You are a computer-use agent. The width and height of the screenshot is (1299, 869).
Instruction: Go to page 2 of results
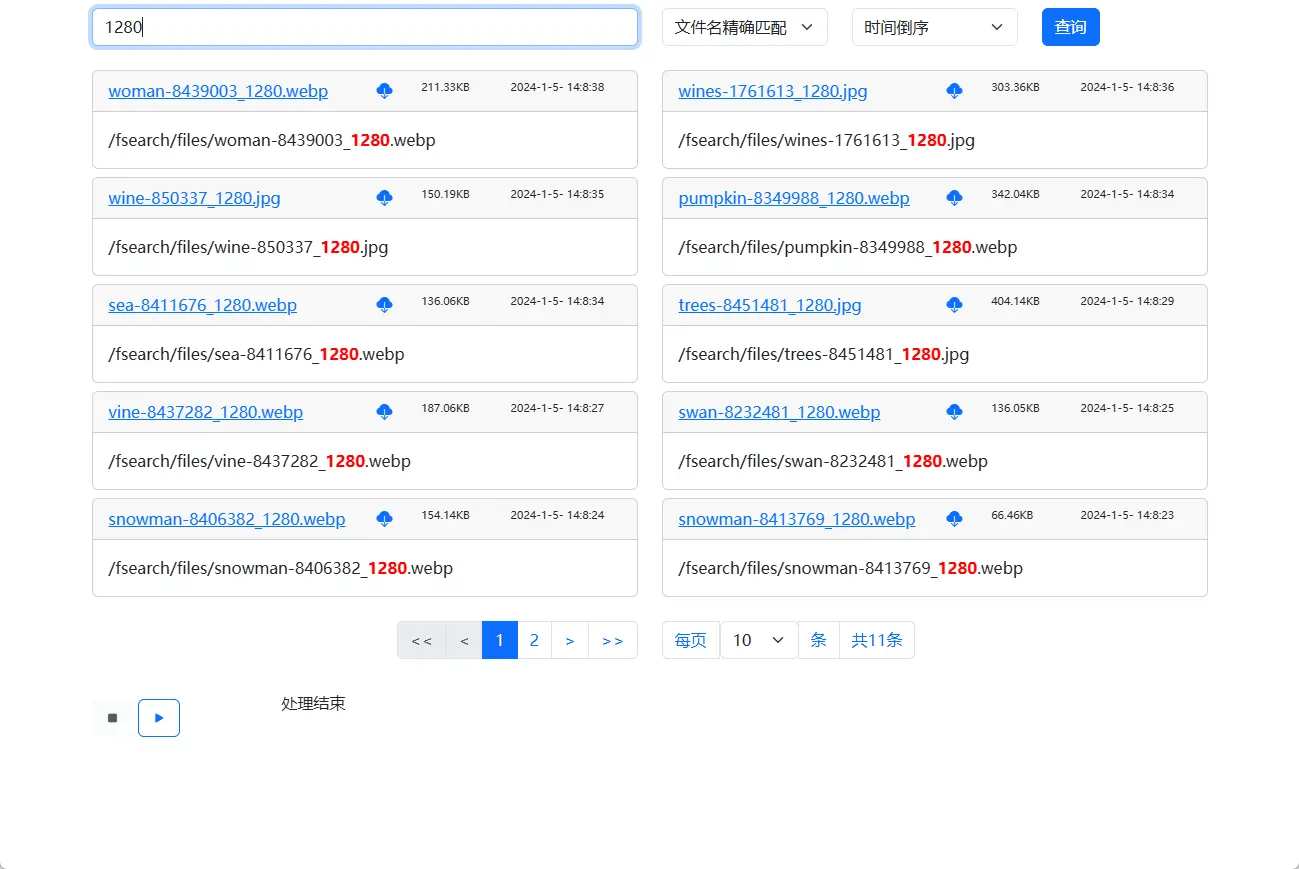point(534,640)
